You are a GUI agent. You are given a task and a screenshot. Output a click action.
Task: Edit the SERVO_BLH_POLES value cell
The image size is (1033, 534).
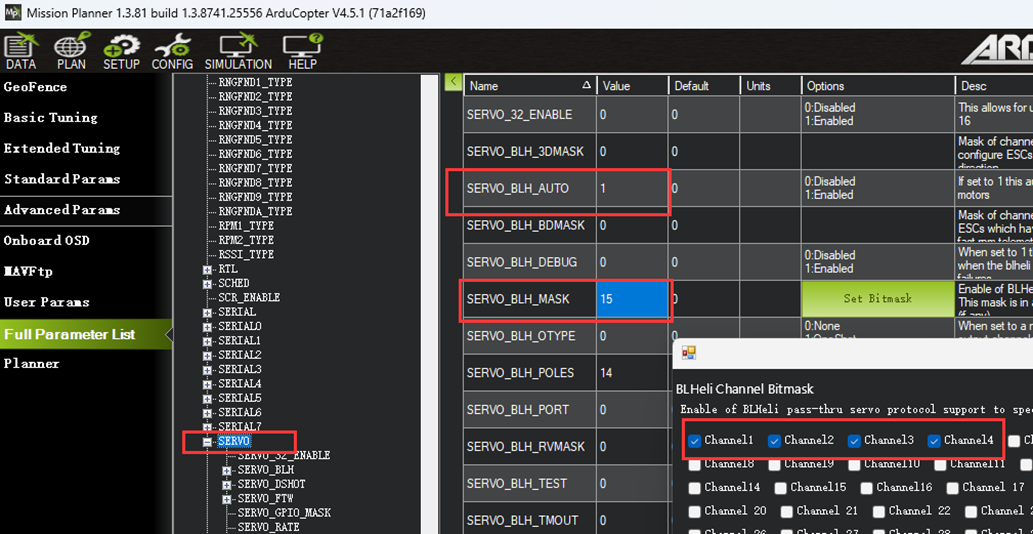(633, 373)
